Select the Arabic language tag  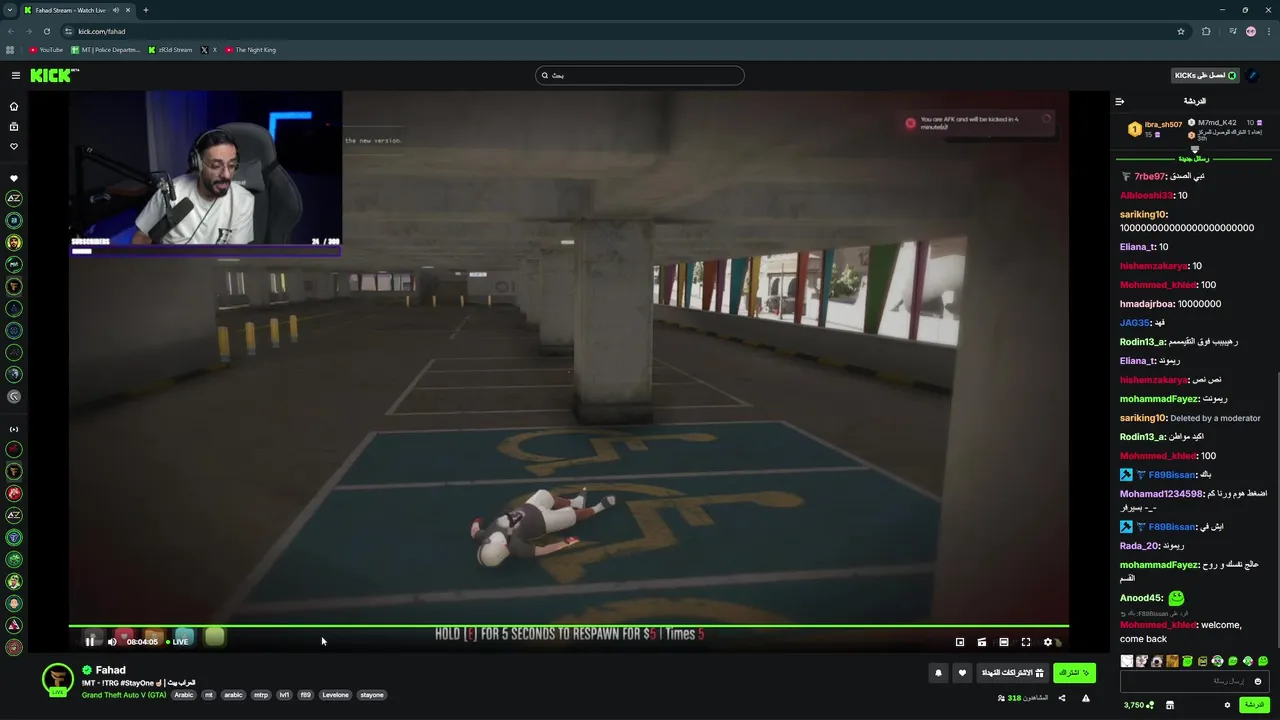tap(184, 695)
